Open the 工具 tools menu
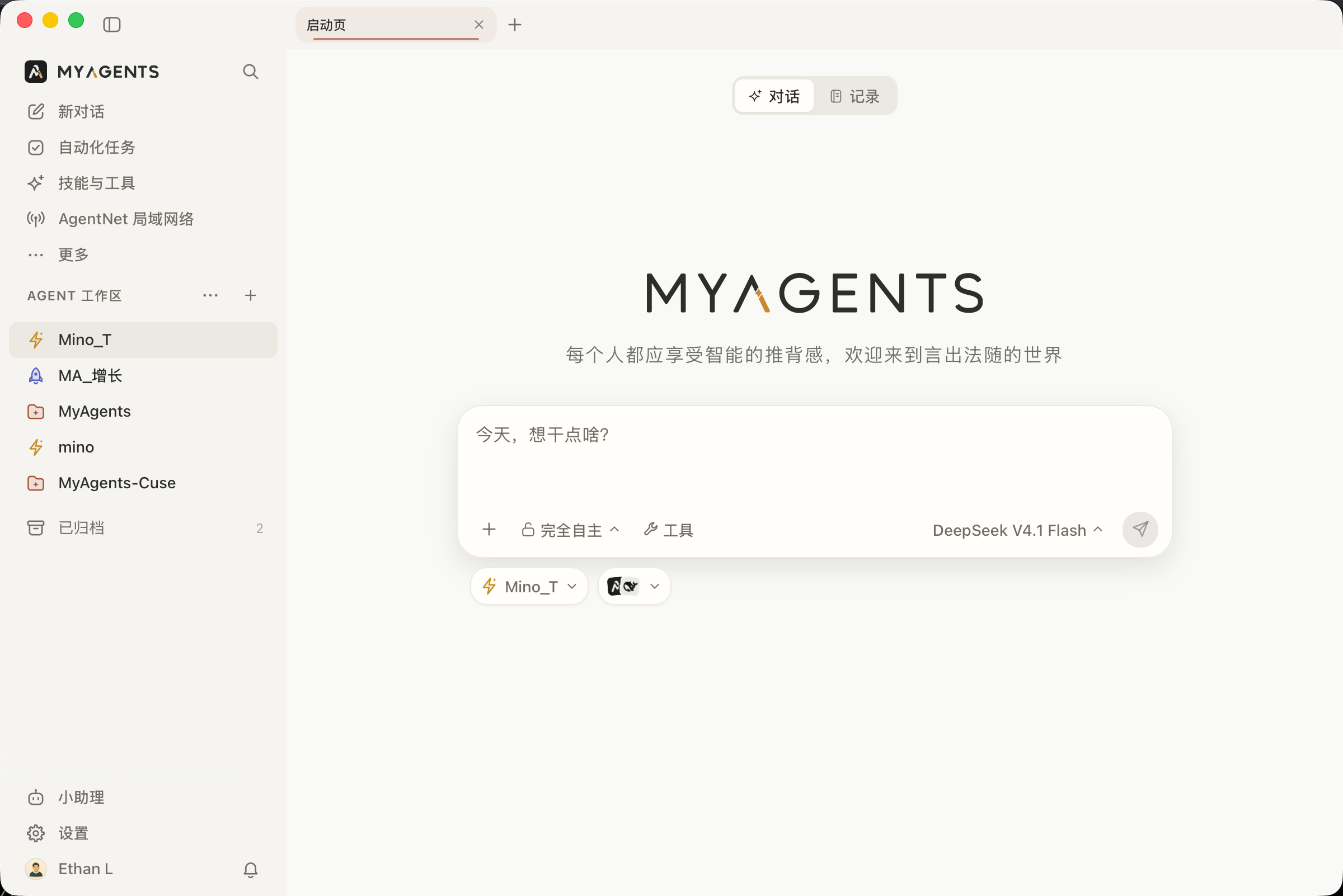Viewport: 1343px width, 896px height. tap(668, 530)
